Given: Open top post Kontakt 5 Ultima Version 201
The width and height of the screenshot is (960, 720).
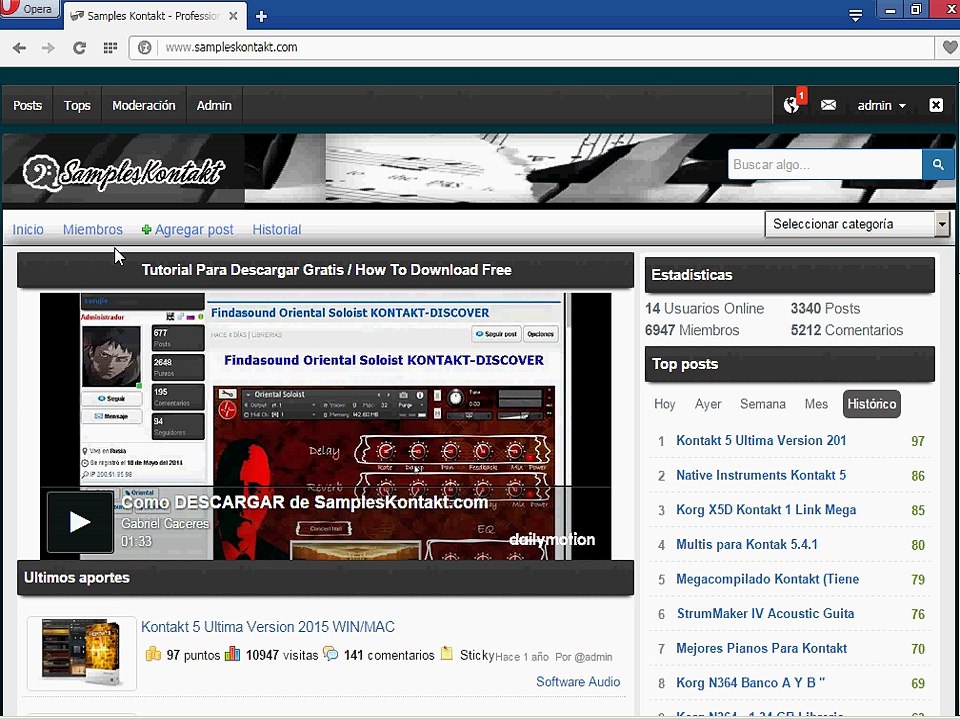Looking at the screenshot, I should point(761,441).
